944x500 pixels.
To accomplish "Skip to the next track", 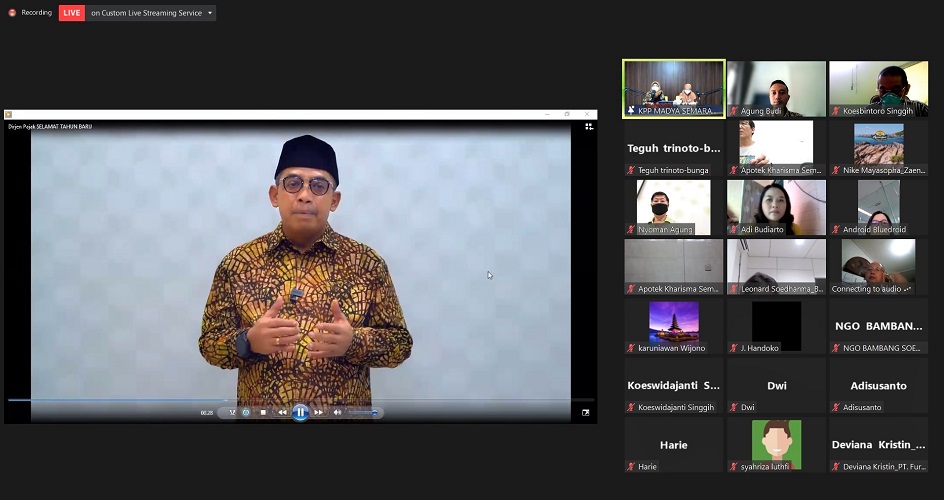I will [318, 412].
